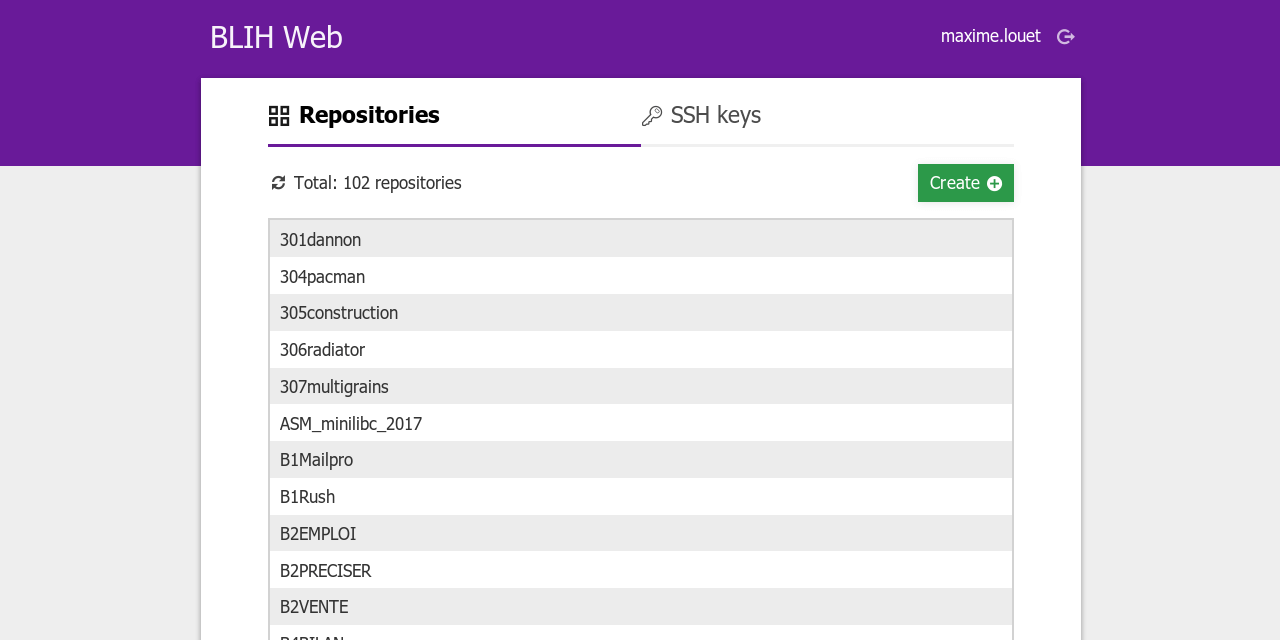Select the B1Rush repository row
Viewport: 1280px width, 640px height.
coord(640,497)
